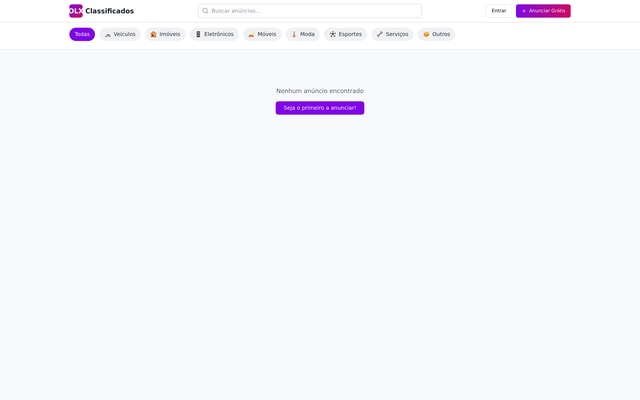Click the phone icon for Eletrônicos

point(198,34)
